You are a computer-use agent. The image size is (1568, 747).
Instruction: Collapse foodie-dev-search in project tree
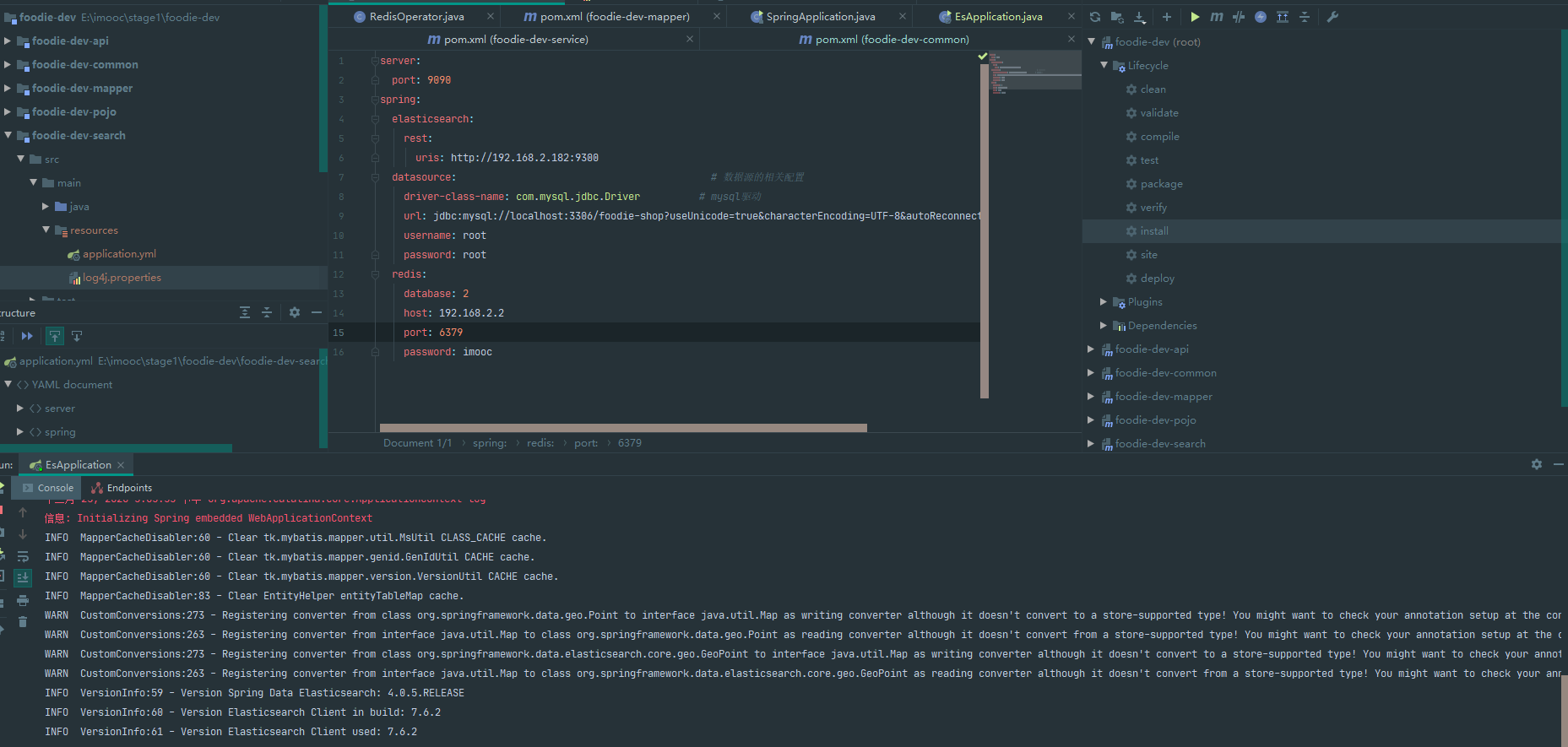[8, 135]
